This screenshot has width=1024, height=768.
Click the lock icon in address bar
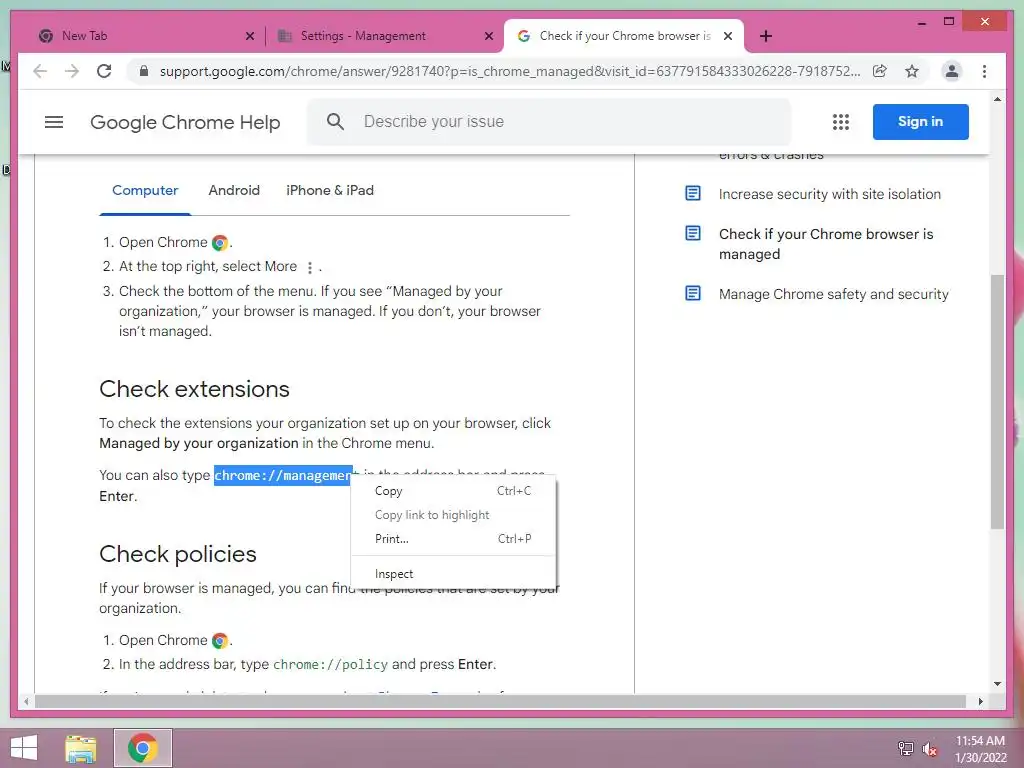click(144, 71)
